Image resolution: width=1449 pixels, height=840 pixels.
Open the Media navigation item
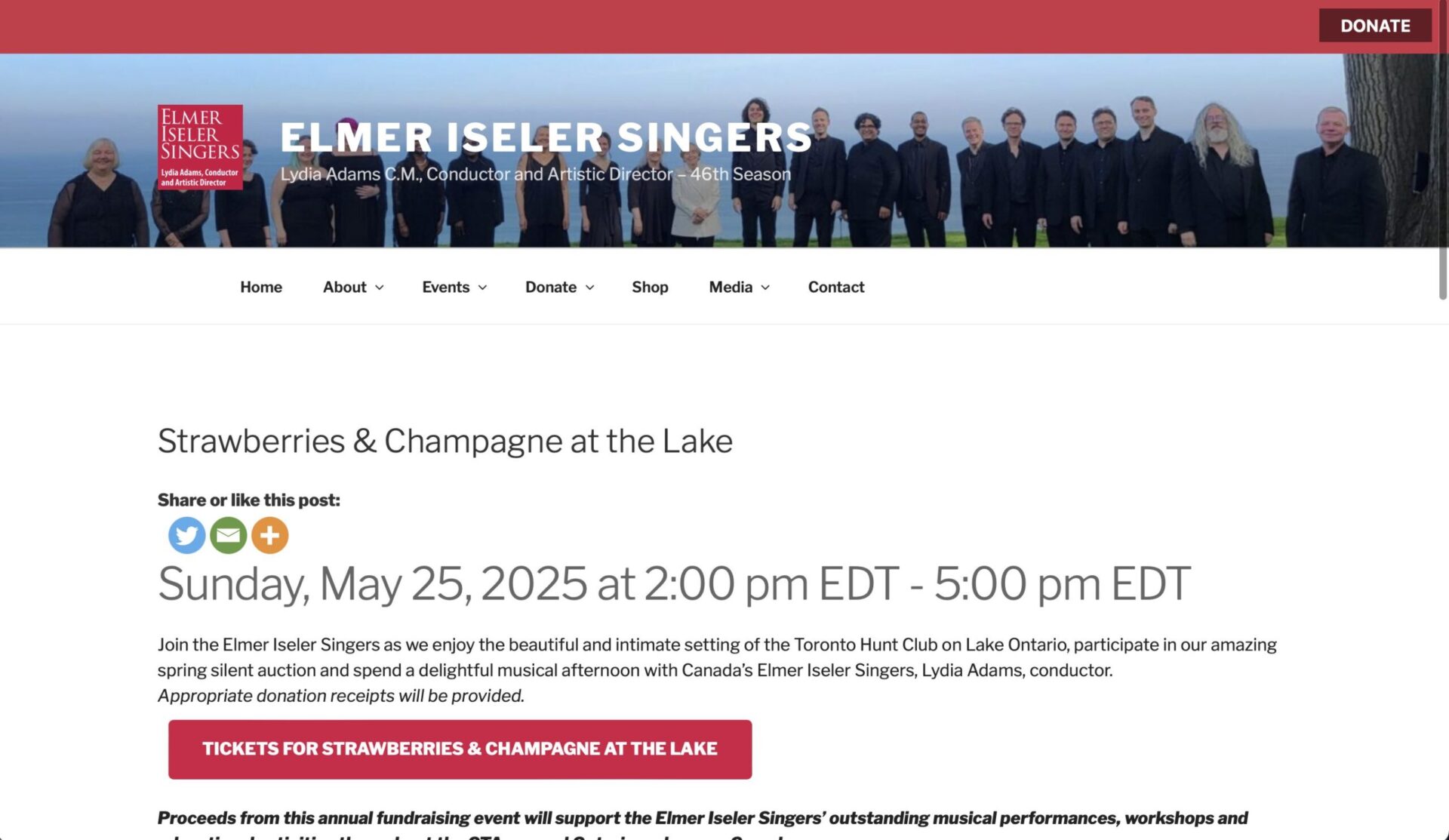(730, 287)
